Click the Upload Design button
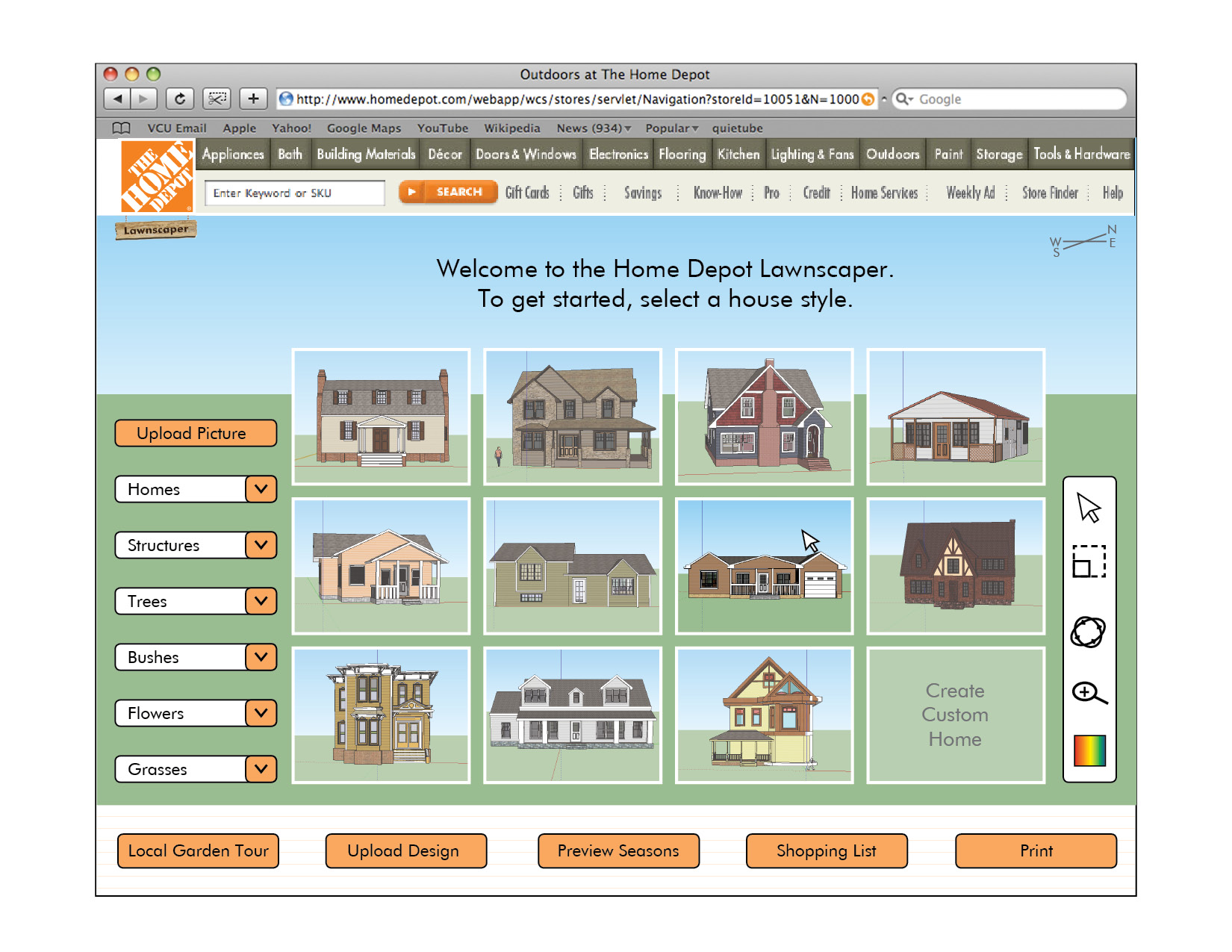Image resolution: width=1232 pixels, height=952 pixels. click(x=406, y=850)
